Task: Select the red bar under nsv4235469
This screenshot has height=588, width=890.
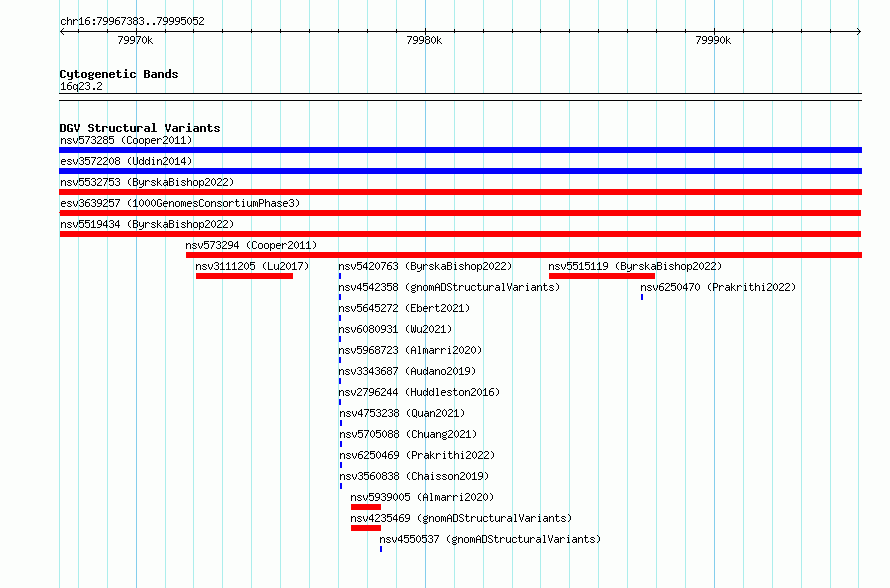Action: [x=366, y=528]
